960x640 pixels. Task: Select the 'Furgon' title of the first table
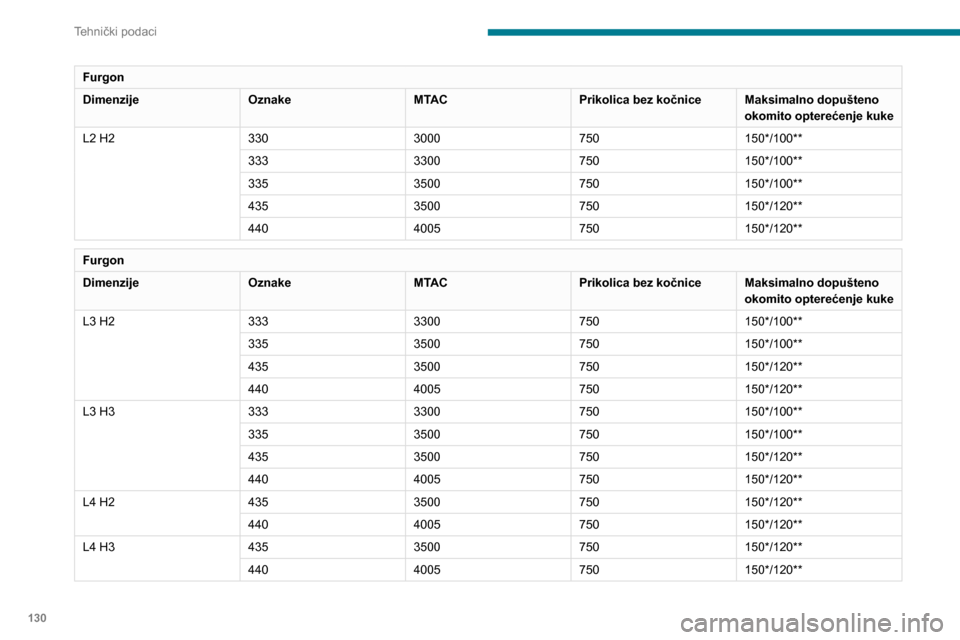click(x=103, y=77)
